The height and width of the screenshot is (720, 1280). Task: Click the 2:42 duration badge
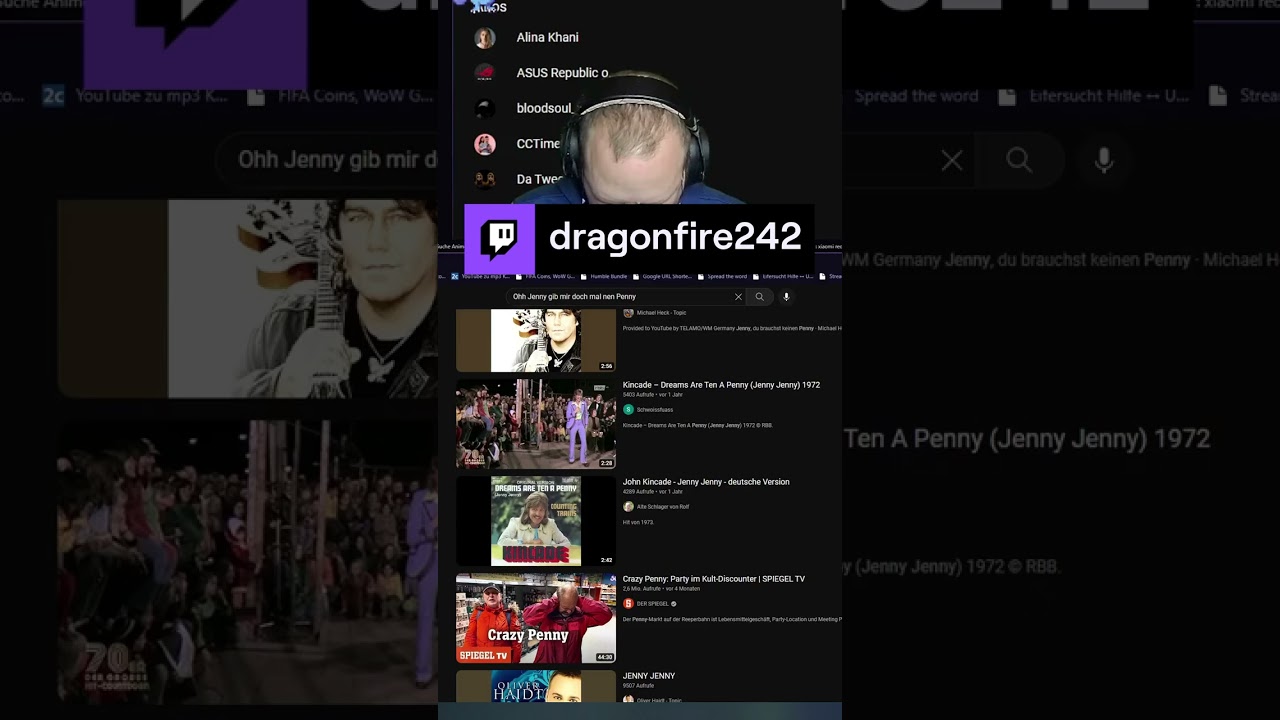pos(606,560)
